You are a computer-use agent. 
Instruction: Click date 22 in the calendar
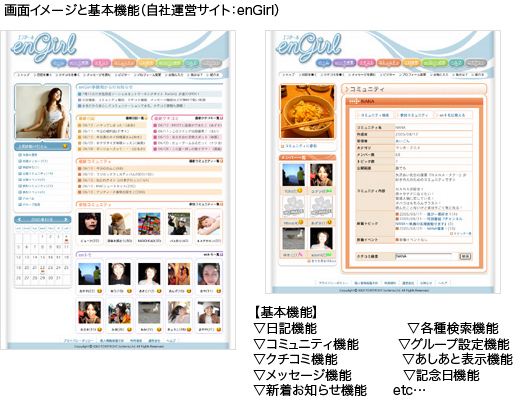tap(42, 268)
